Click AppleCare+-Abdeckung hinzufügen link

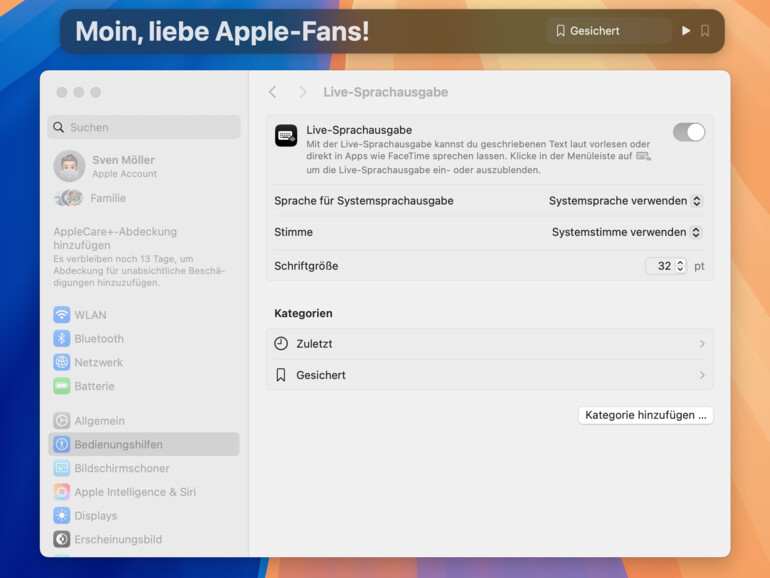[115, 238]
